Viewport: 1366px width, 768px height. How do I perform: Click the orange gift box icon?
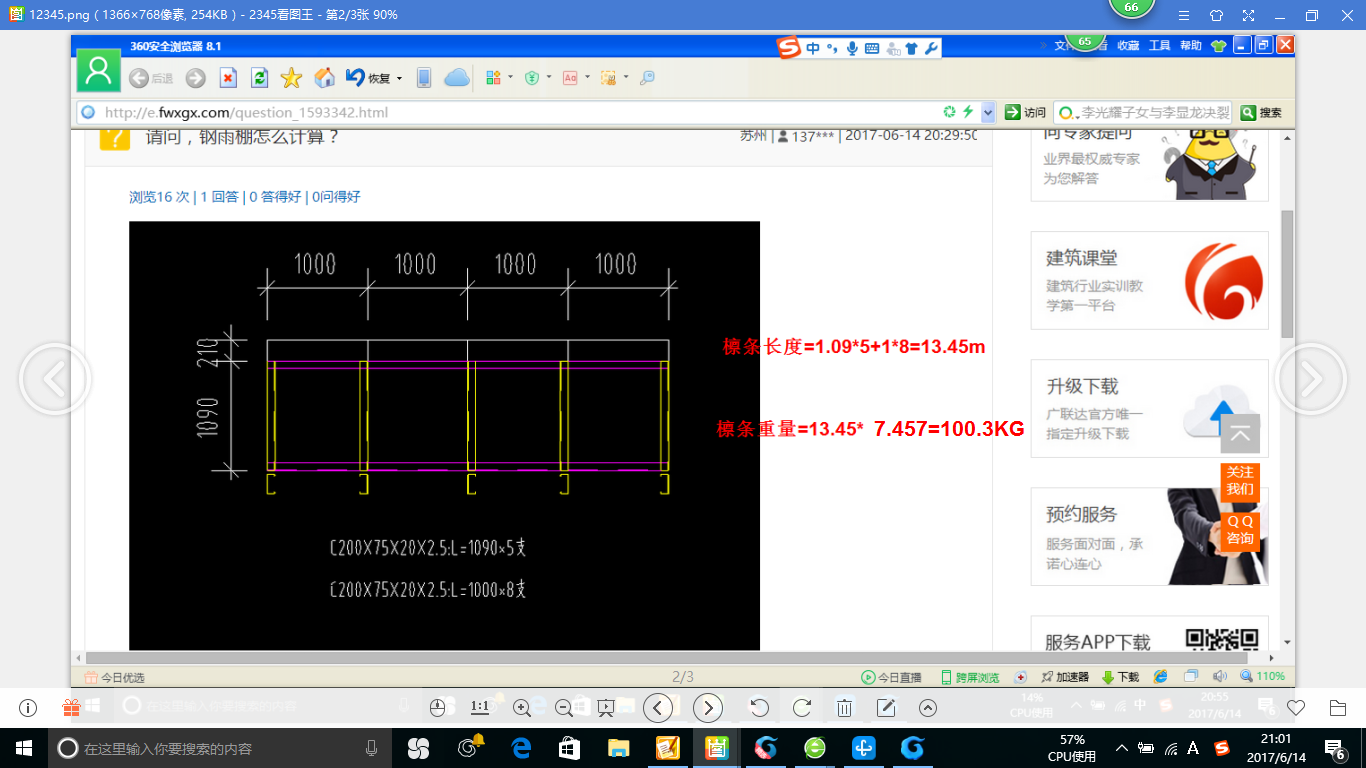71,708
